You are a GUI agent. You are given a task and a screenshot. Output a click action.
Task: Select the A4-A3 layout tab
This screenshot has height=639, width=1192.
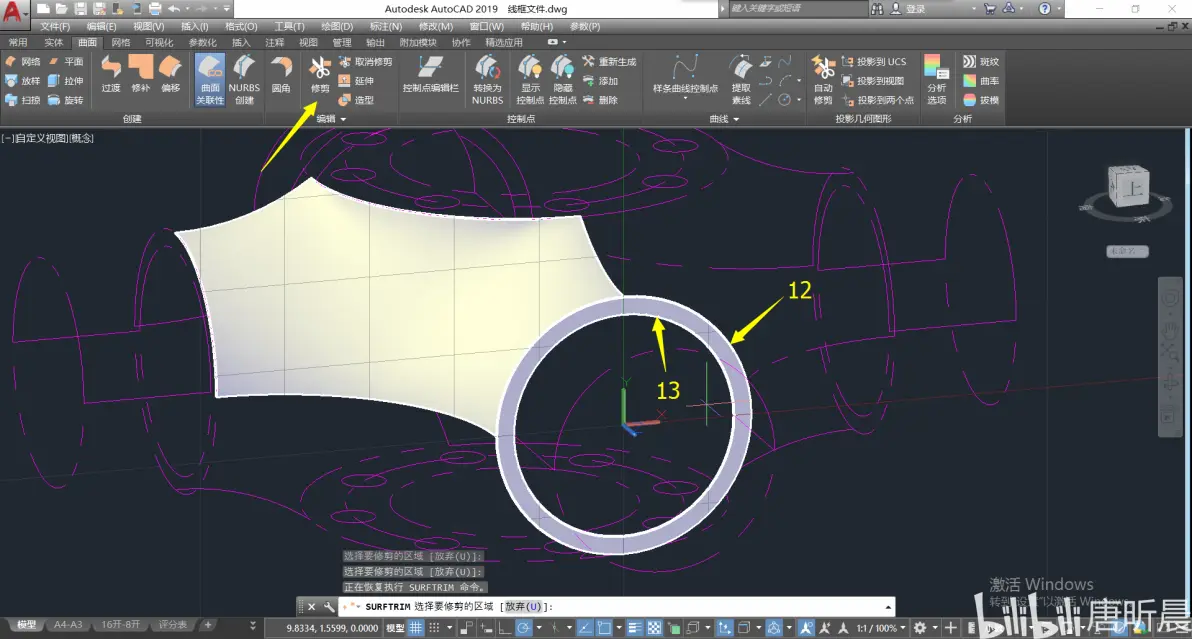coord(68,625)
